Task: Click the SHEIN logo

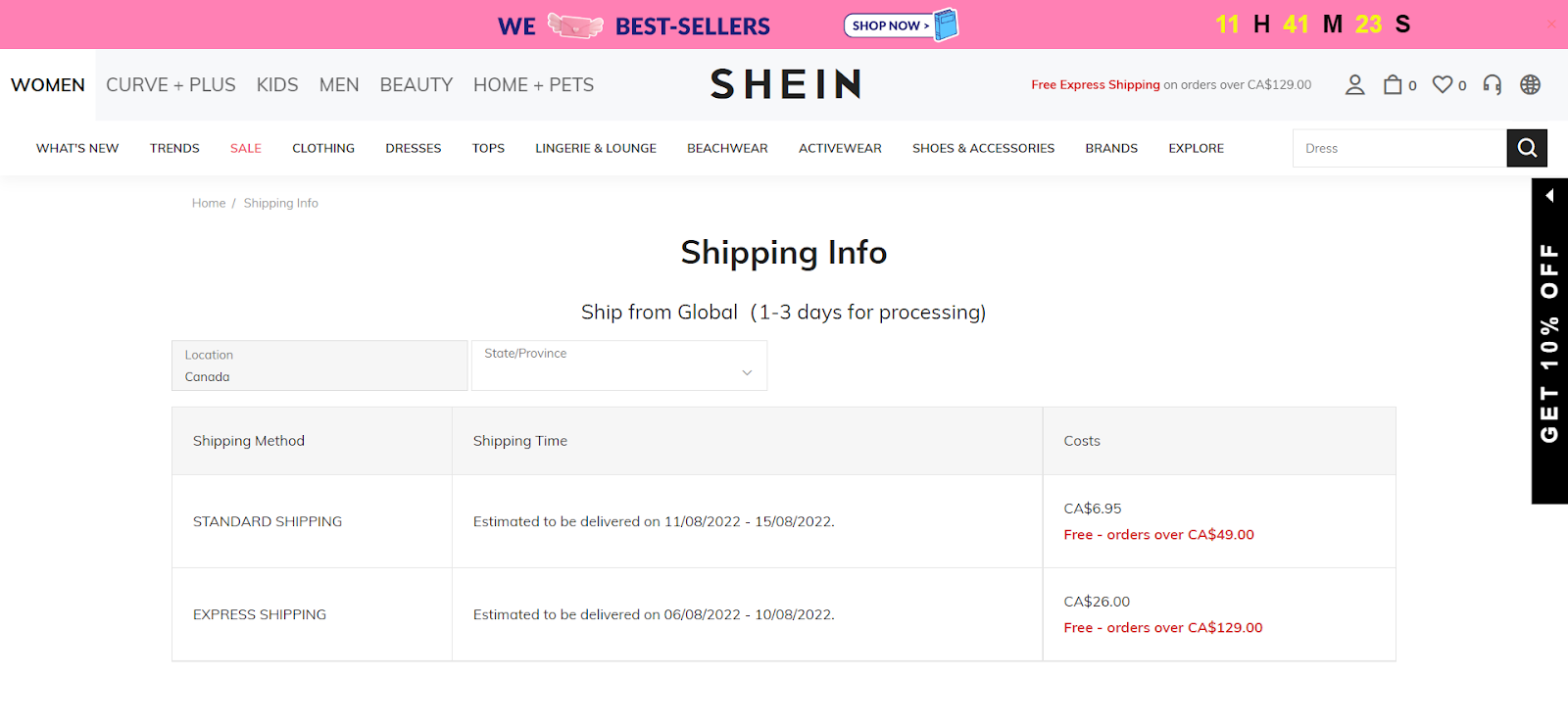Action: pyautogui.click(x=785, y=85)
